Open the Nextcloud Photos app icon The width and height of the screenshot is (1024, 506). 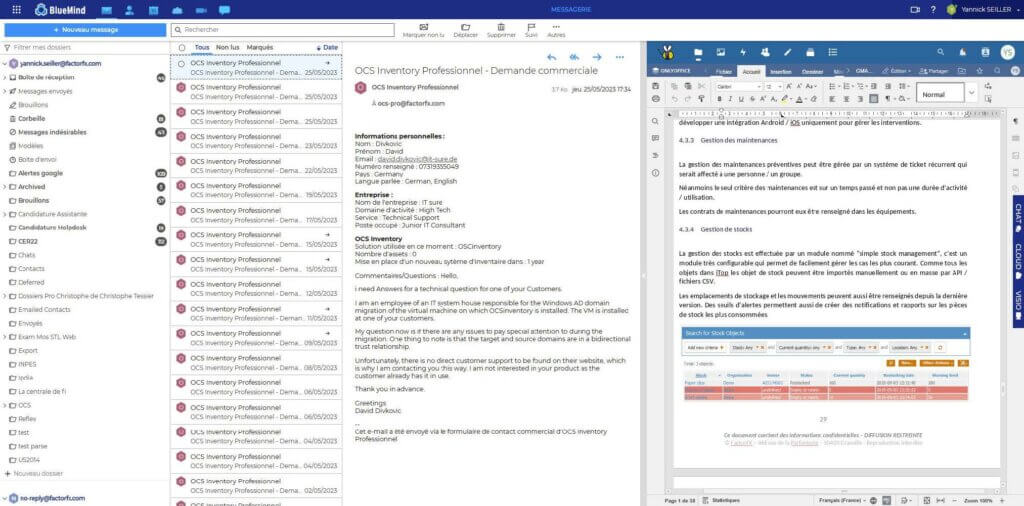tap(721, 52)
